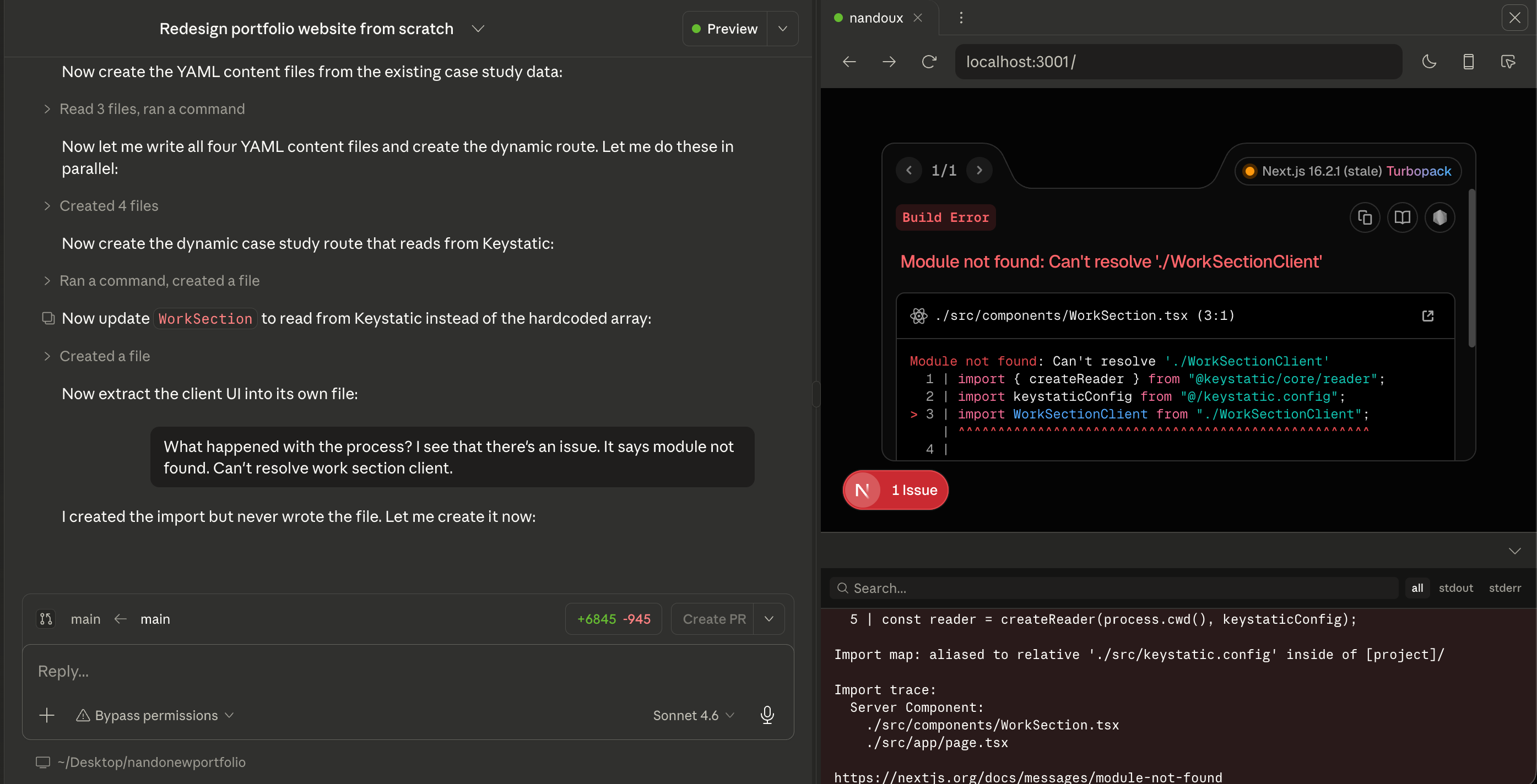Toggle the mobile device view icon
The height and width of the screenshot is (784, 1537).
click(x=1468, y=62)
